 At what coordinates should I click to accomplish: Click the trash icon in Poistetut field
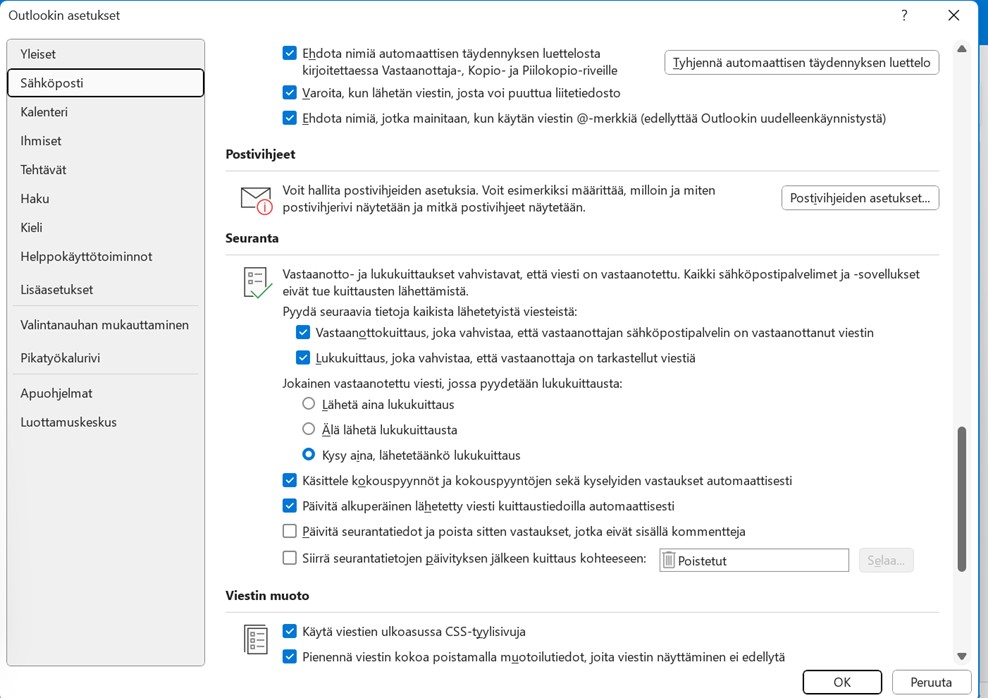(669, 560)
